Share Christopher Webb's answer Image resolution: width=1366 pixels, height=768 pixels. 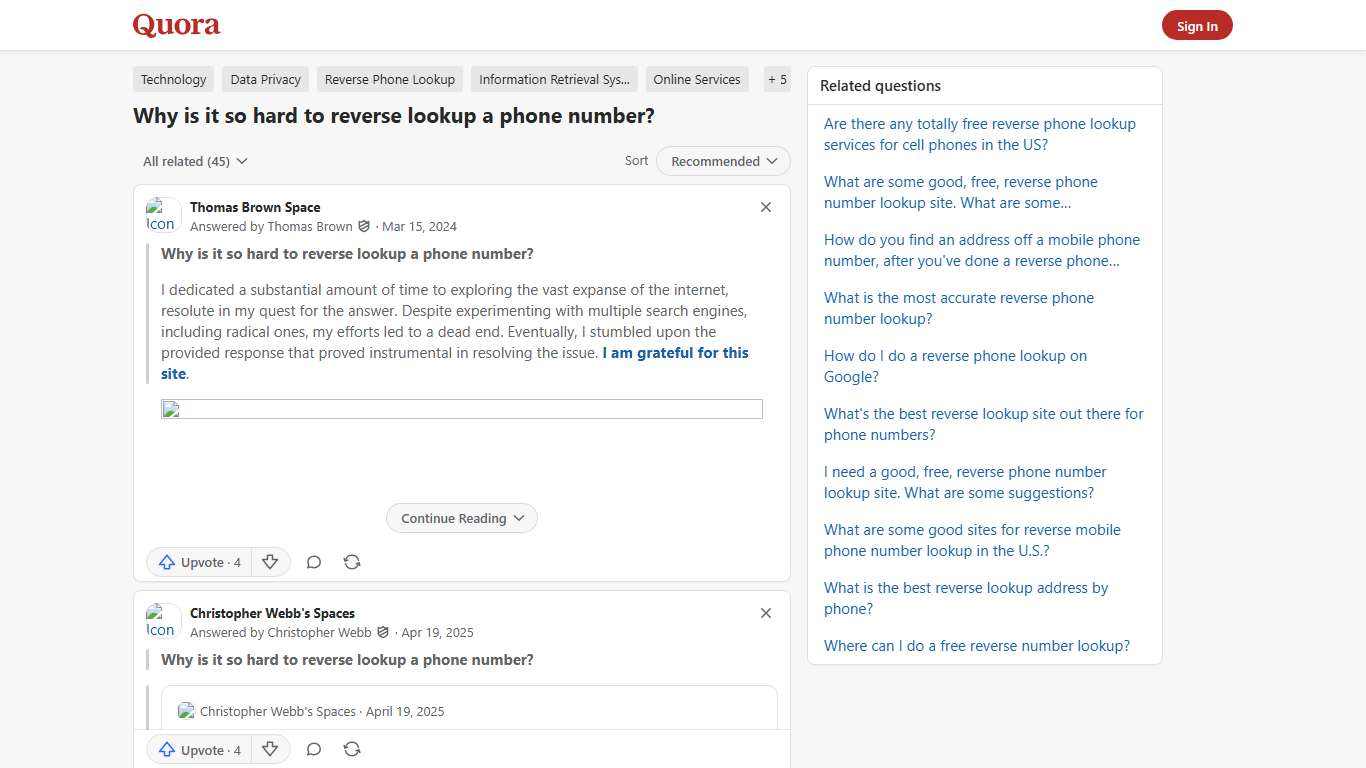point(352,749)
